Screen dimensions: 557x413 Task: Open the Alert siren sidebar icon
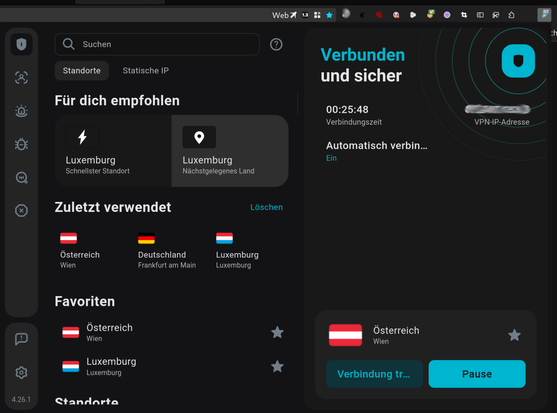tap(21, 111)
